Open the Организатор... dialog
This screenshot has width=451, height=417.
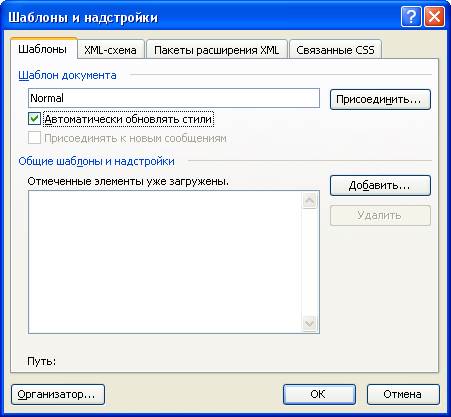coord(58,394)
